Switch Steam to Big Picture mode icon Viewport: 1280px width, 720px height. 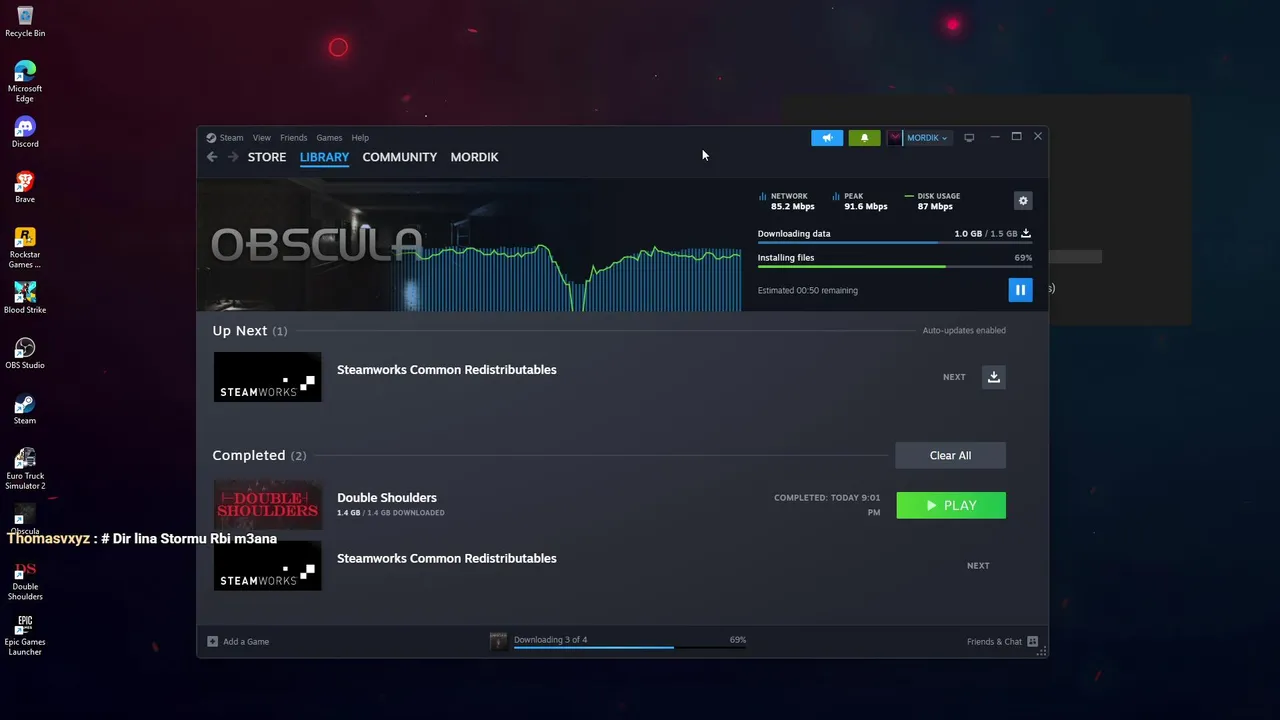pyautogui.click(x=969, y=138)
